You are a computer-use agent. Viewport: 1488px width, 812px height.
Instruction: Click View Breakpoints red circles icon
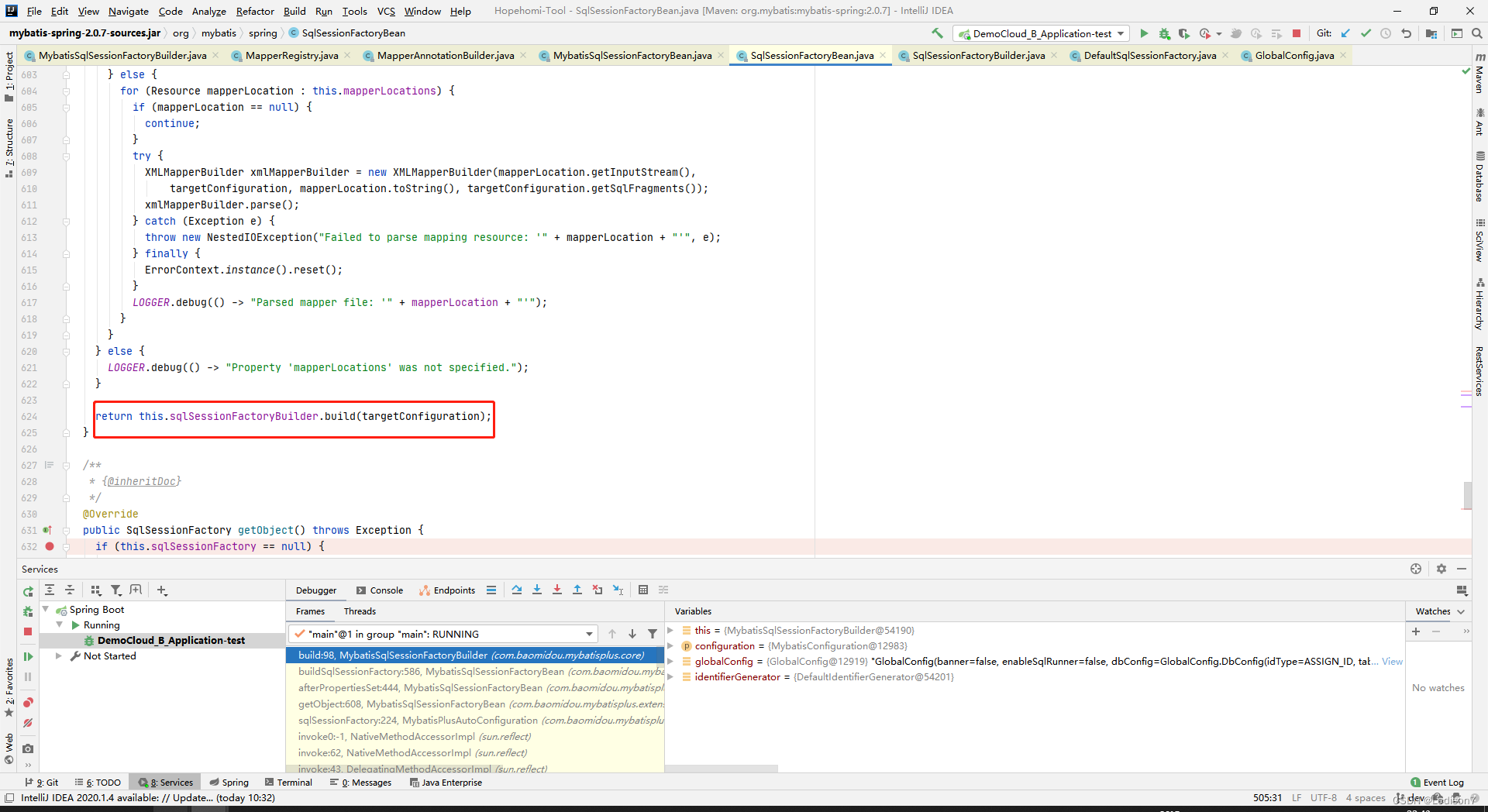(28, 703)
